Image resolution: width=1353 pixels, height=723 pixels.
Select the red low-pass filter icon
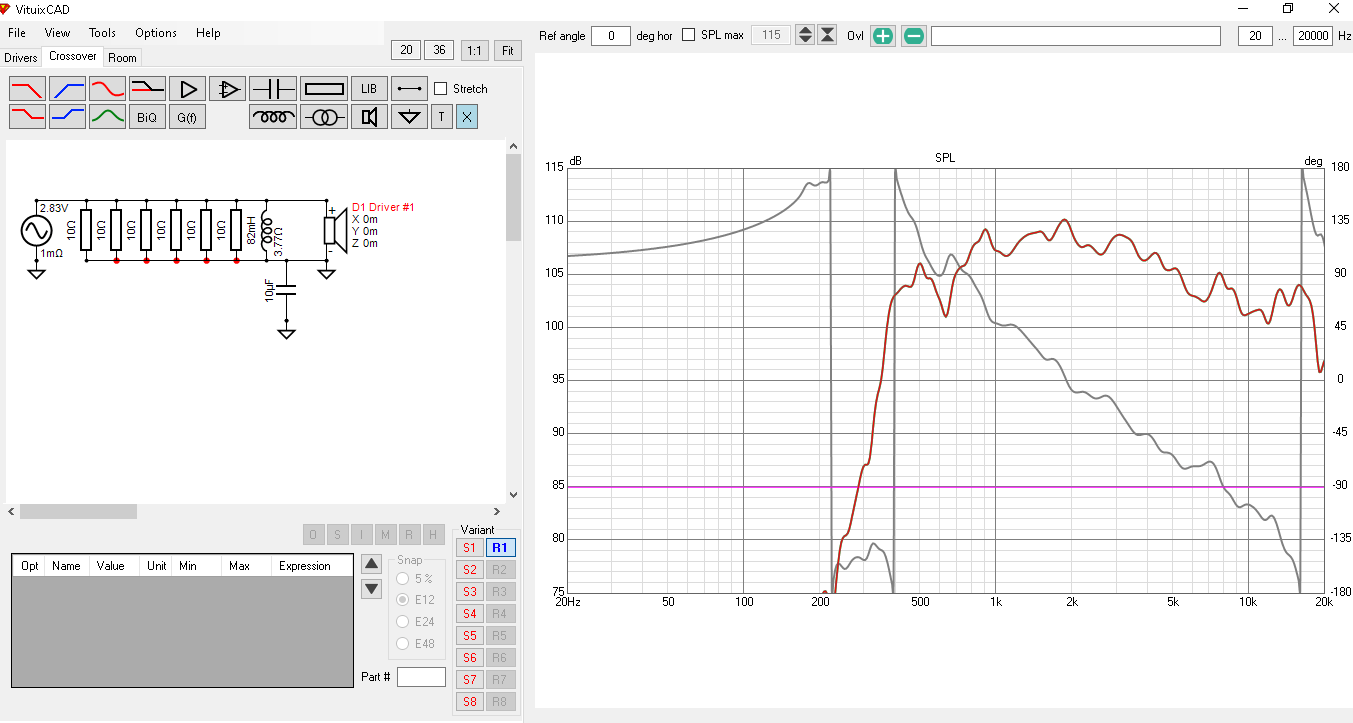point(27,88)
